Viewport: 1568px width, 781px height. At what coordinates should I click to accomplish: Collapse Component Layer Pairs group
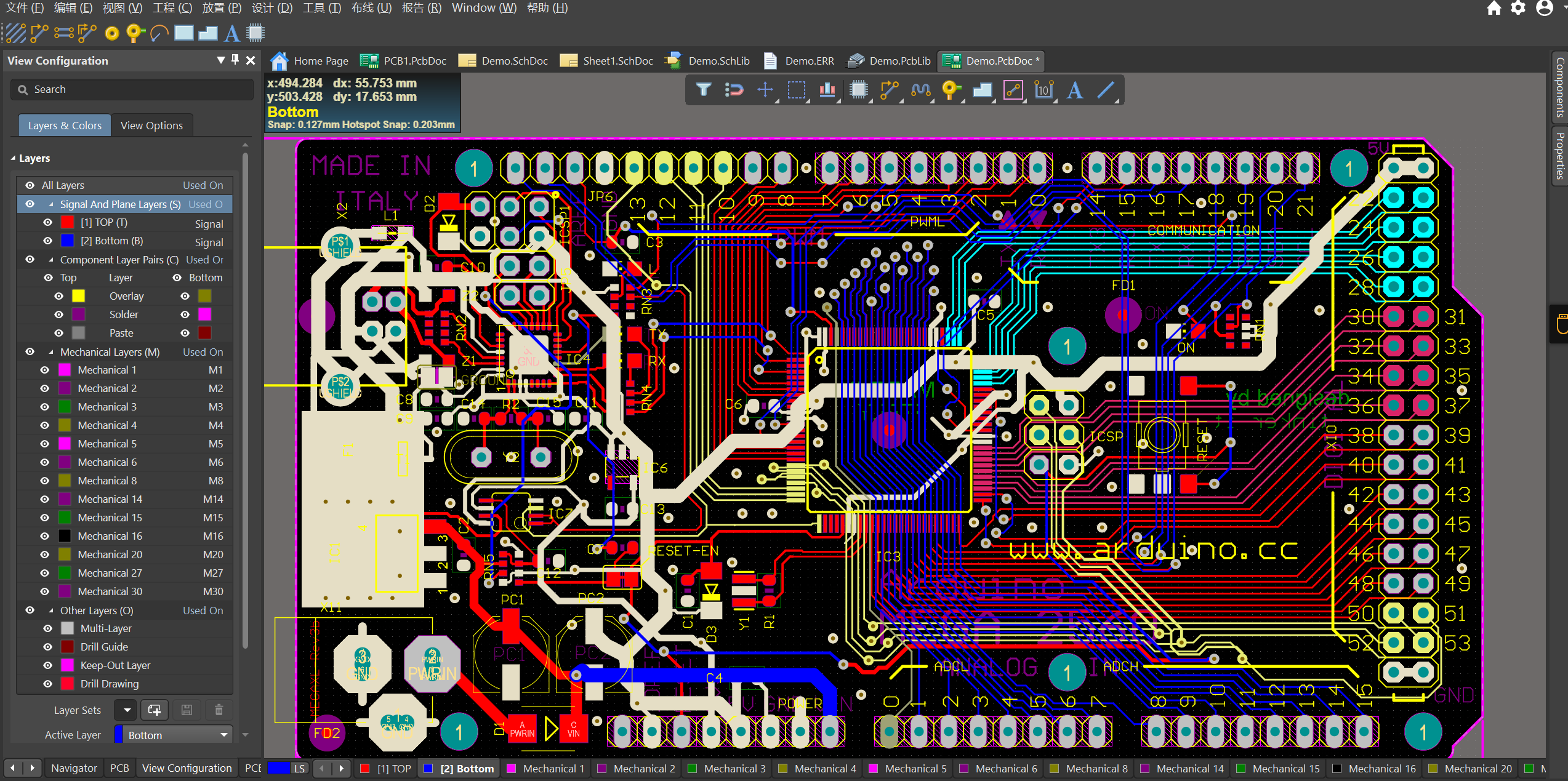click(x=51, y=260)
